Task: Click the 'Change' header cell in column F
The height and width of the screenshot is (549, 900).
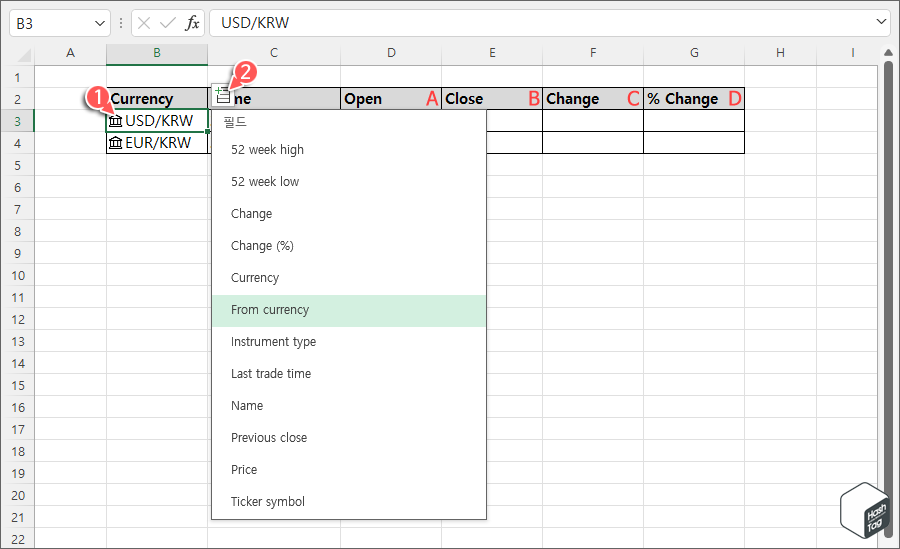Action: click(x=593, y=99)
